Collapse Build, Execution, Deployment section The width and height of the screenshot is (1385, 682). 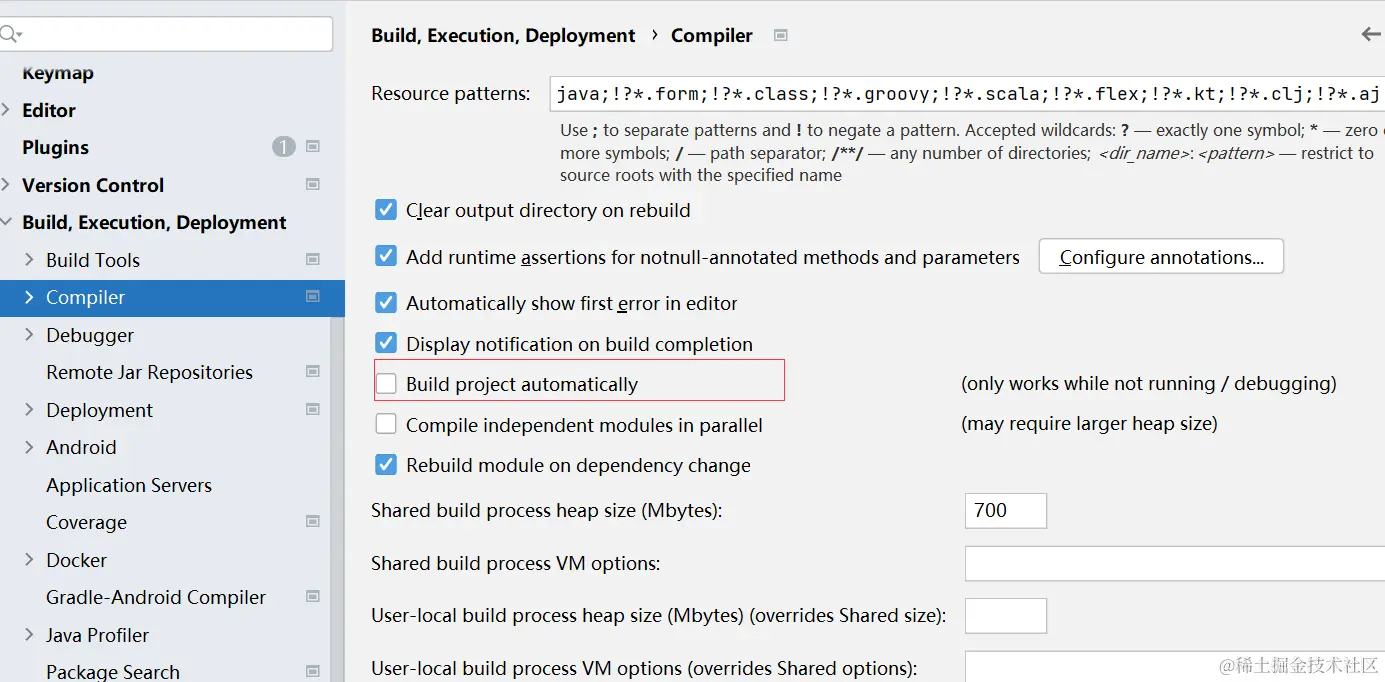pos(6,222)
